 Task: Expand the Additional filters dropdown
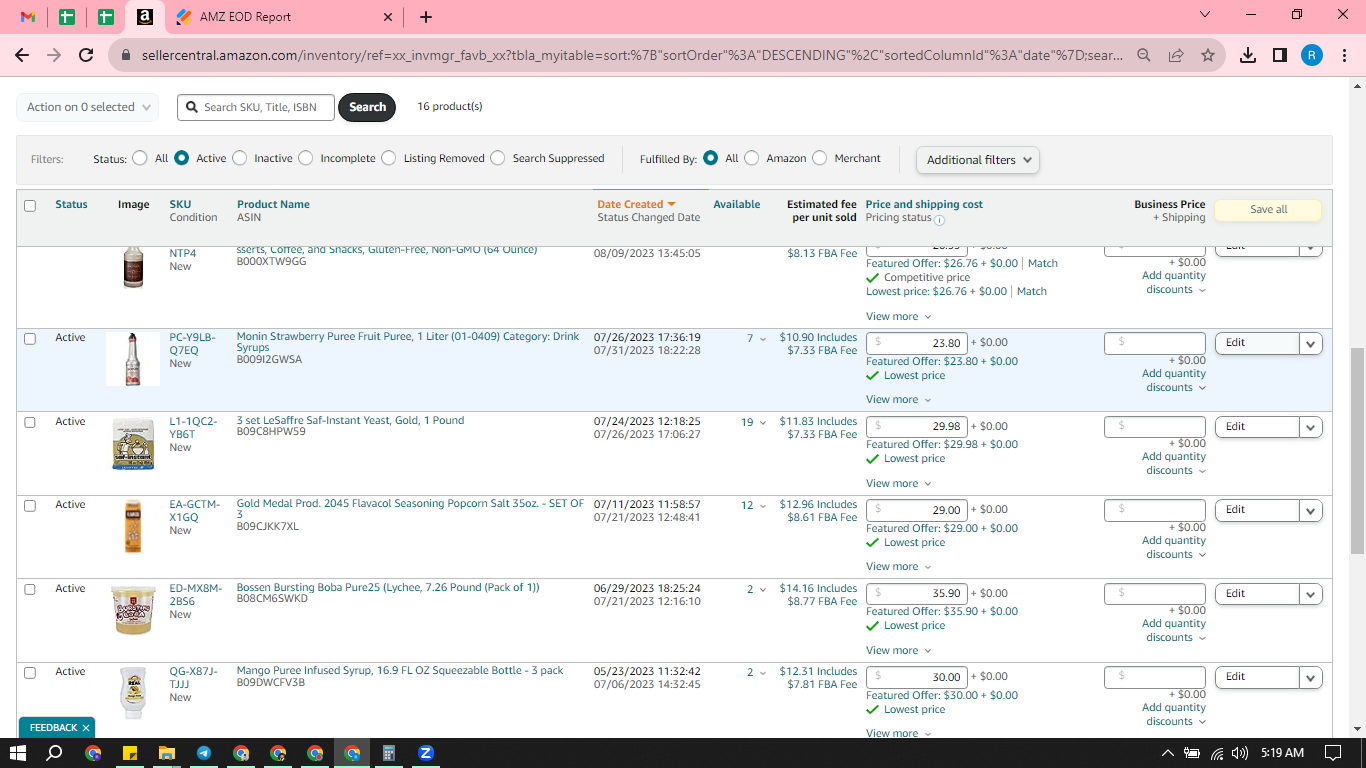point(978,160)
